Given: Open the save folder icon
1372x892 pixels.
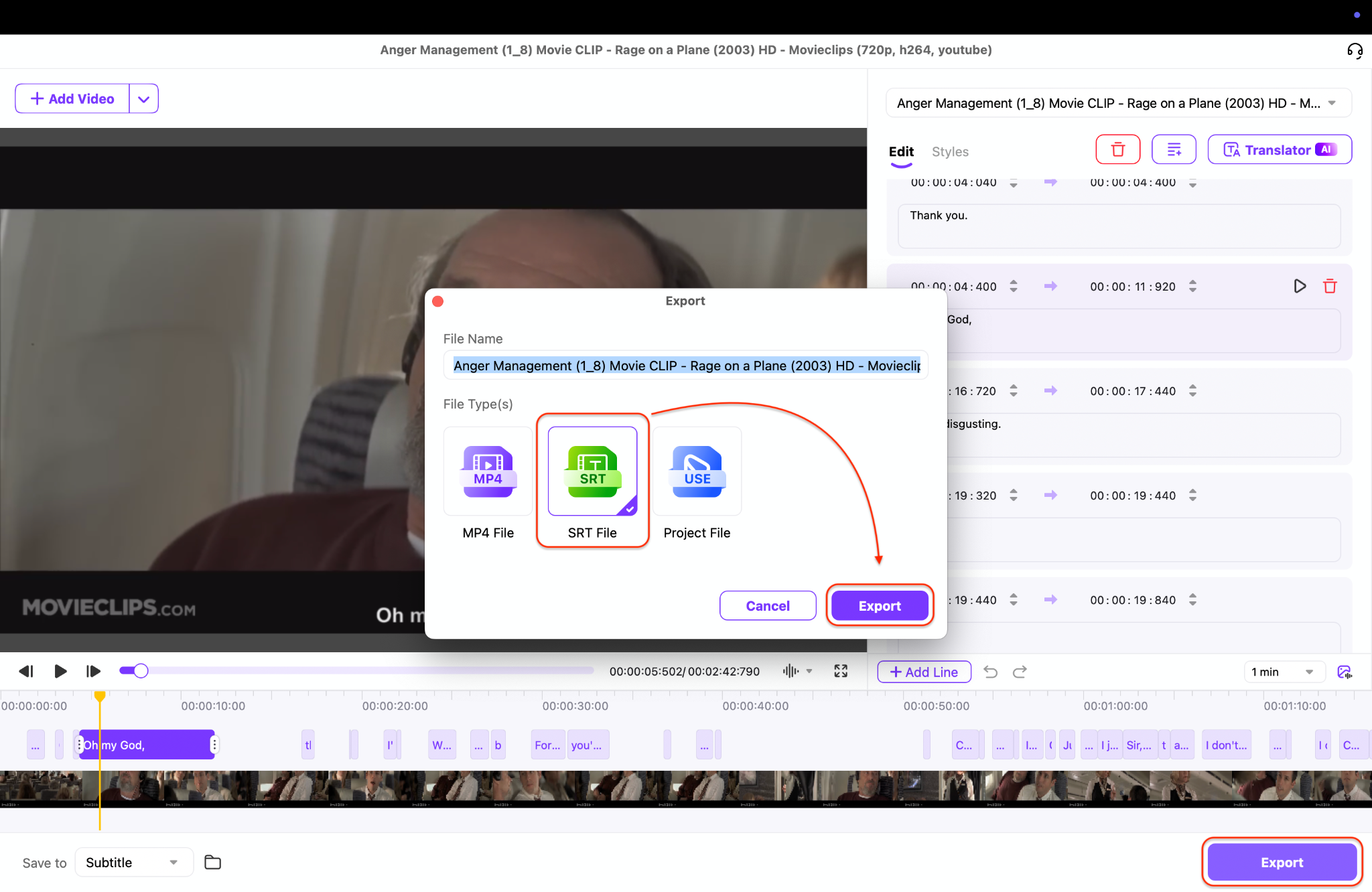Looking at the screenshot, I should (212, 863).
